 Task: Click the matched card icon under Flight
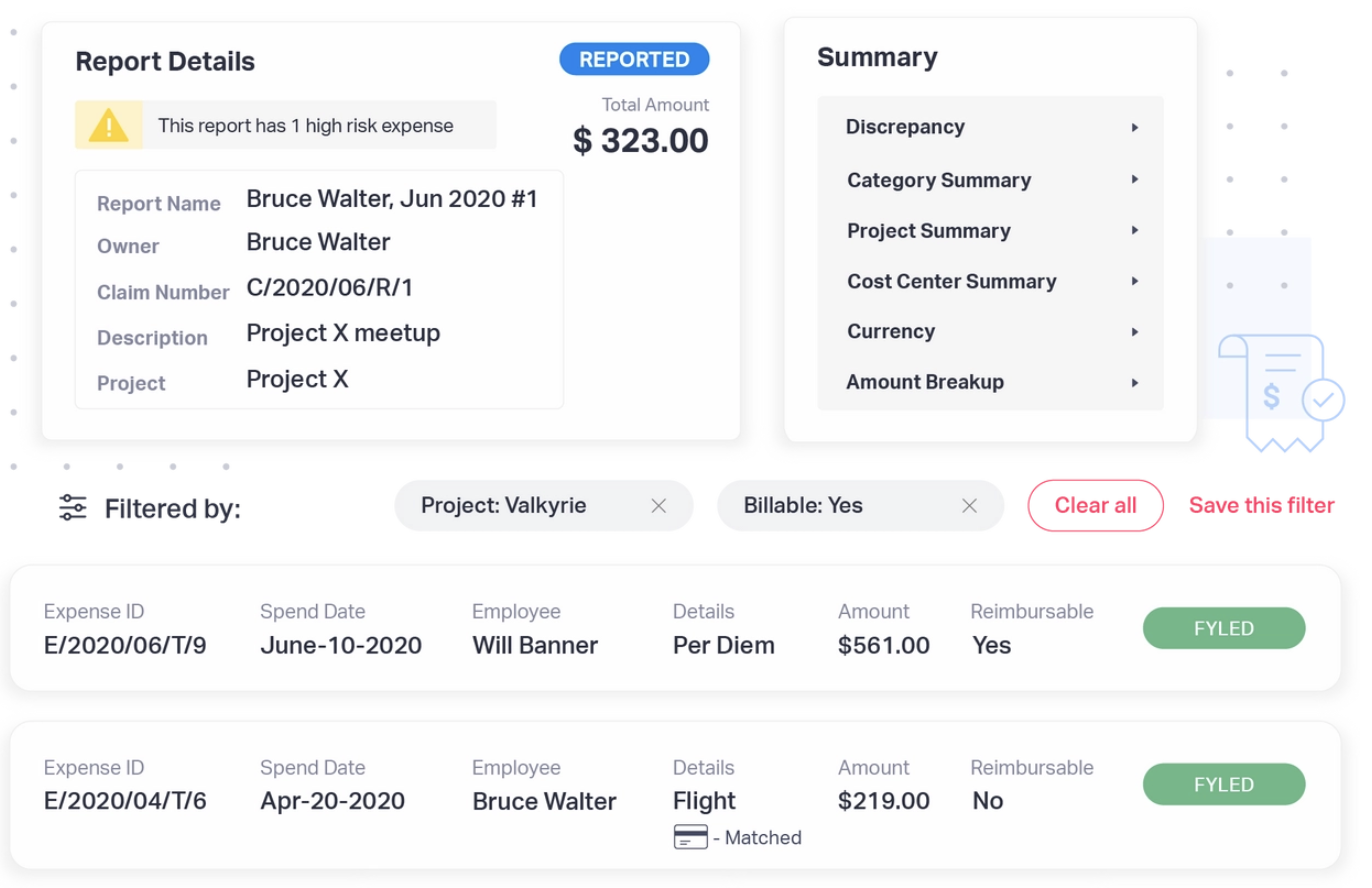(690, 838)
